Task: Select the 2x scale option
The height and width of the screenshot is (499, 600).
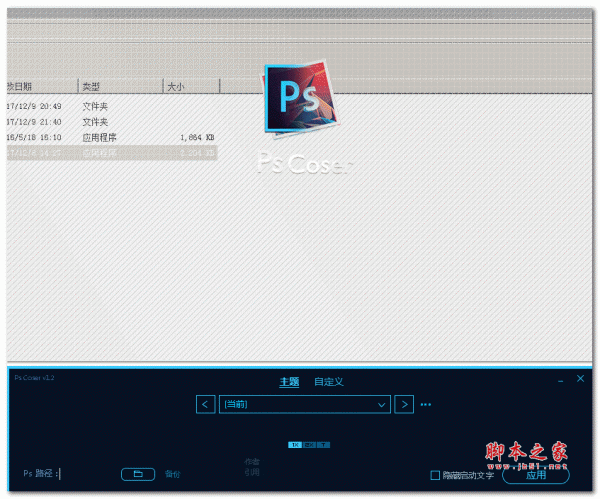Action: click(309, 445)
